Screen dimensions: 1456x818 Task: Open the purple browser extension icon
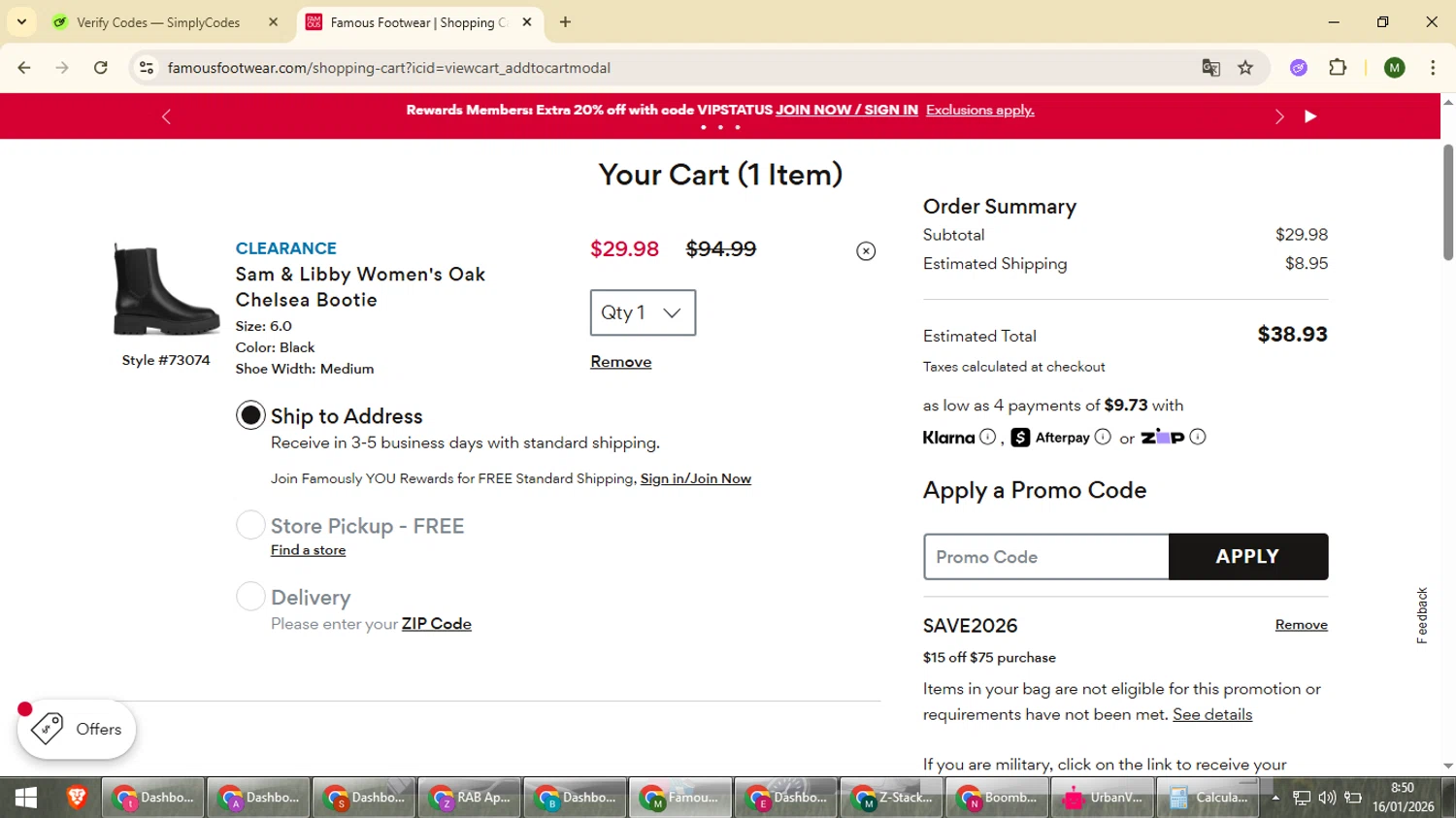[1299, 68]
